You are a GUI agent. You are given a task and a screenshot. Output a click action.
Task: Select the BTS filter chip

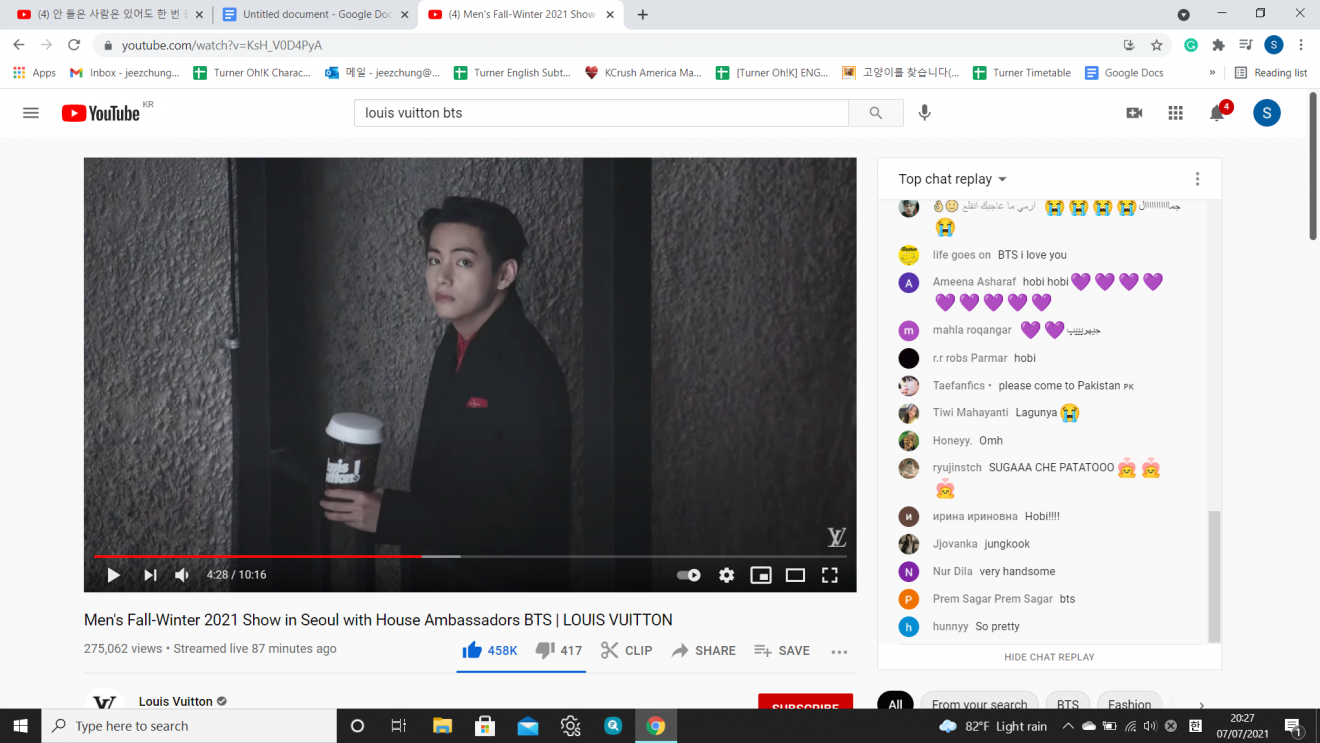tap(1068, 704)
